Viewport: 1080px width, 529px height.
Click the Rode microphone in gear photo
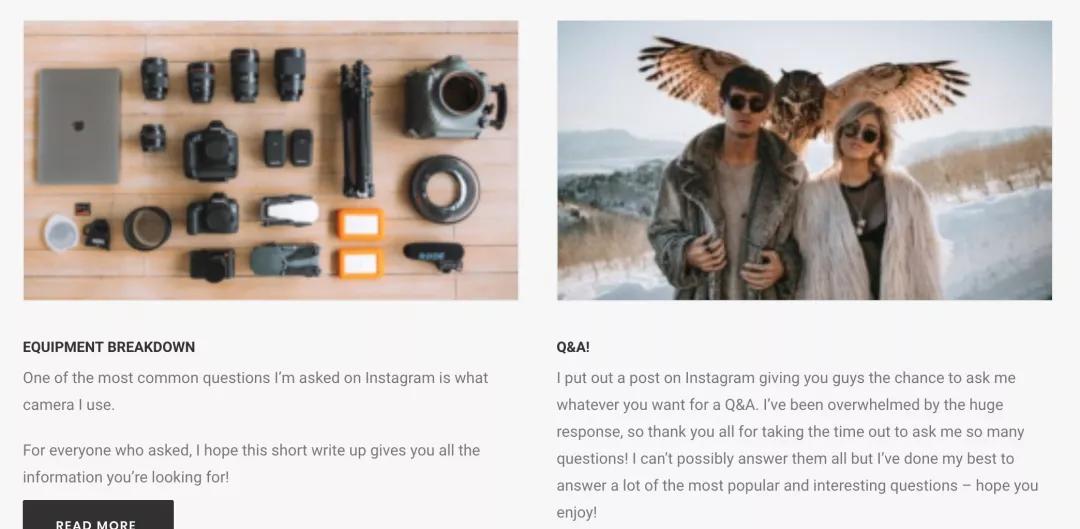pyautogui.click(x=433, y=256)
